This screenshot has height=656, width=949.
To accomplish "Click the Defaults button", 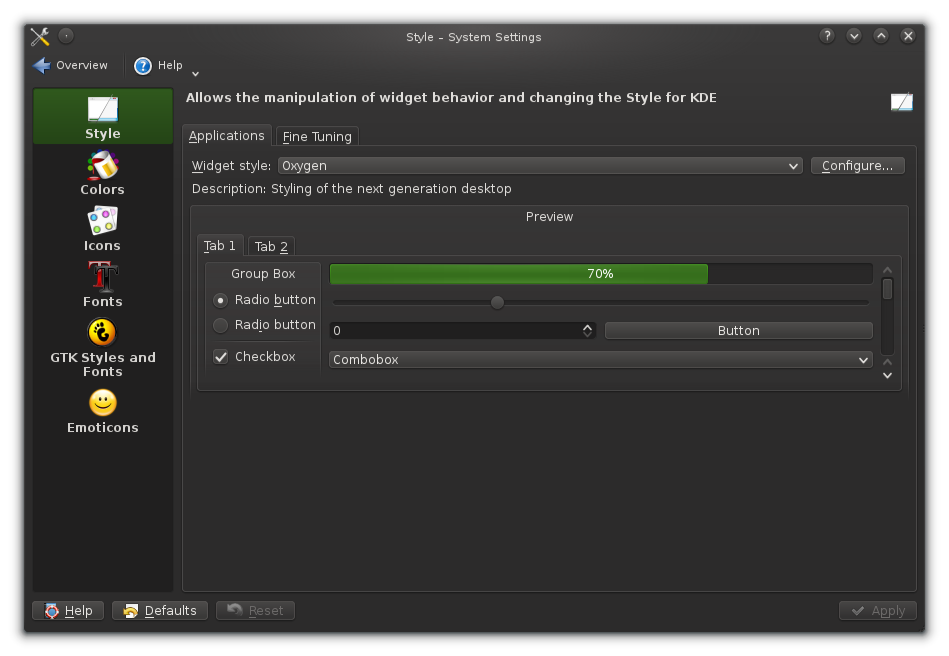I will pos(160,611).
